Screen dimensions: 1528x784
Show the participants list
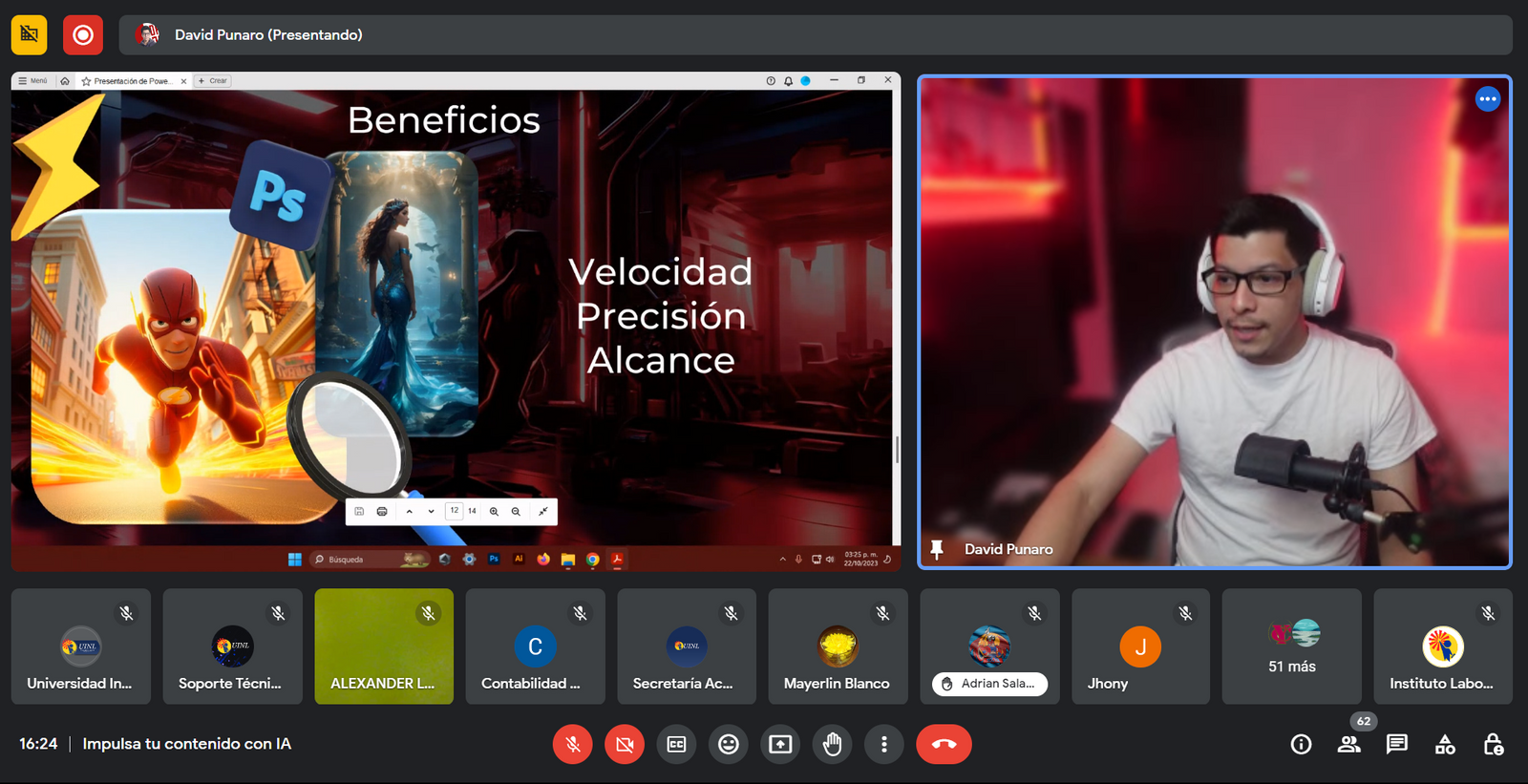pos(1349,744)
